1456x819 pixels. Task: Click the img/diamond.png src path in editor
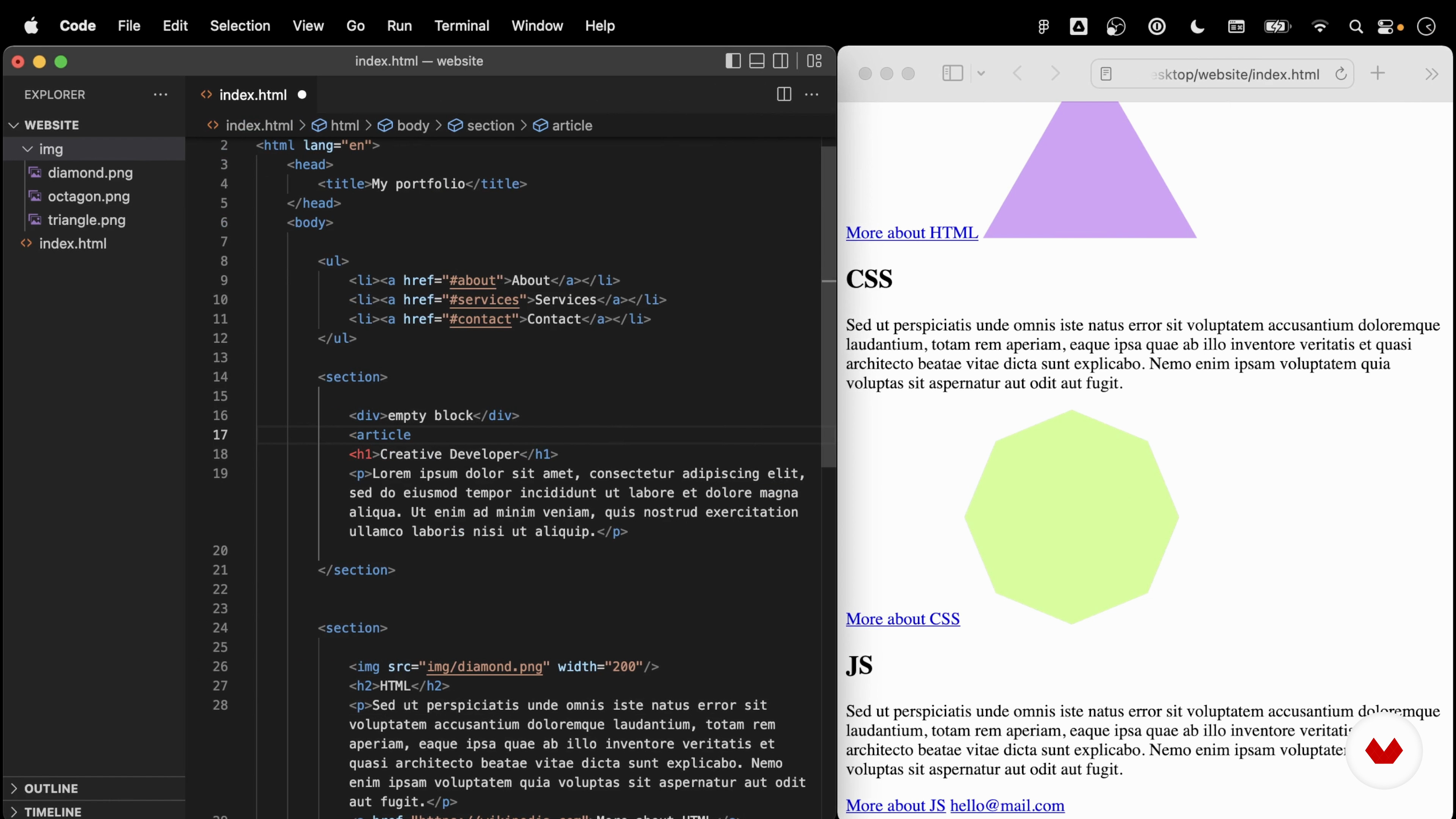click(x=485, y=667)
